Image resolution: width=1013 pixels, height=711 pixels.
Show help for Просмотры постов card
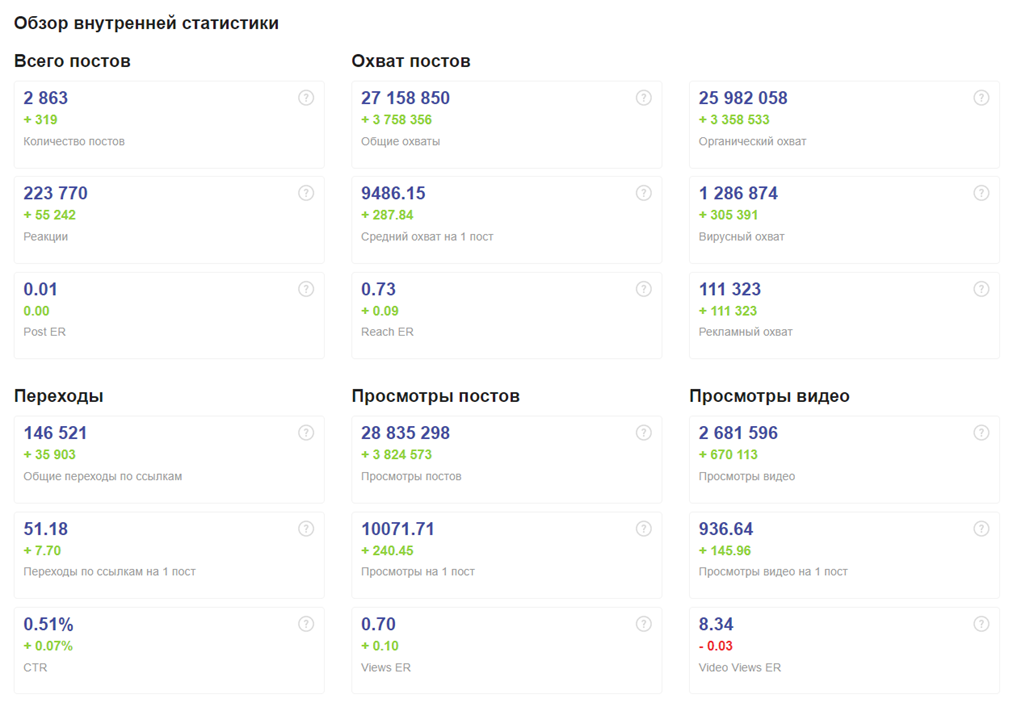tap(643, 433)
